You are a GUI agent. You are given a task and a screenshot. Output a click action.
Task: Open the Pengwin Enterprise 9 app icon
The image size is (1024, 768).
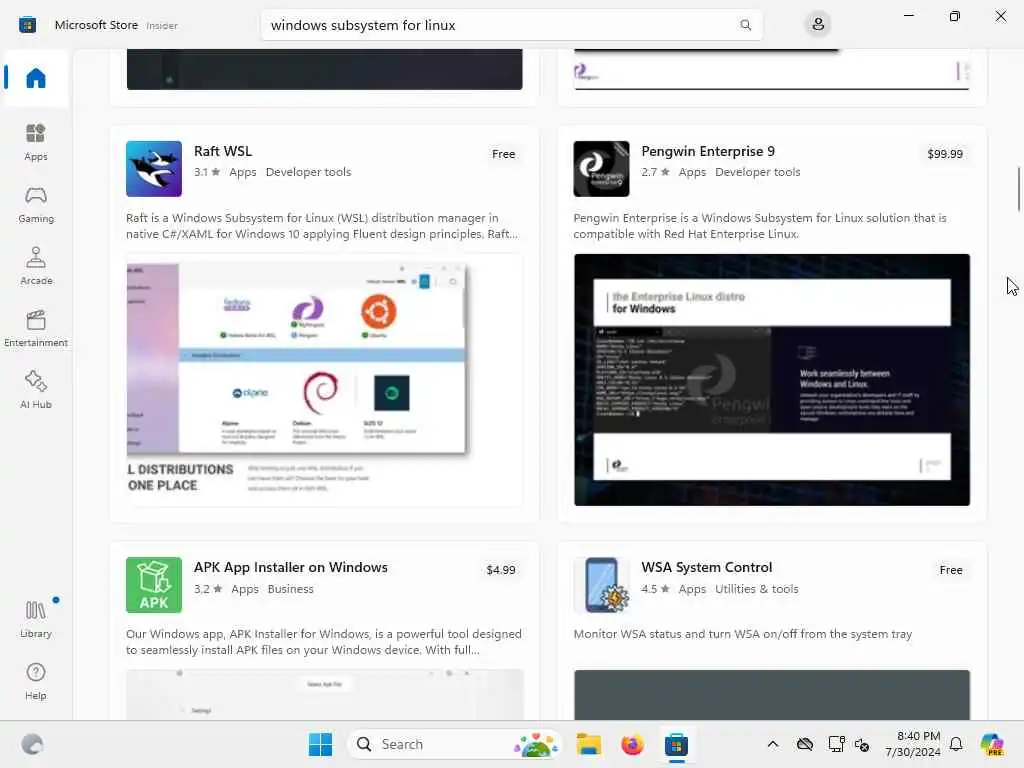601,168
